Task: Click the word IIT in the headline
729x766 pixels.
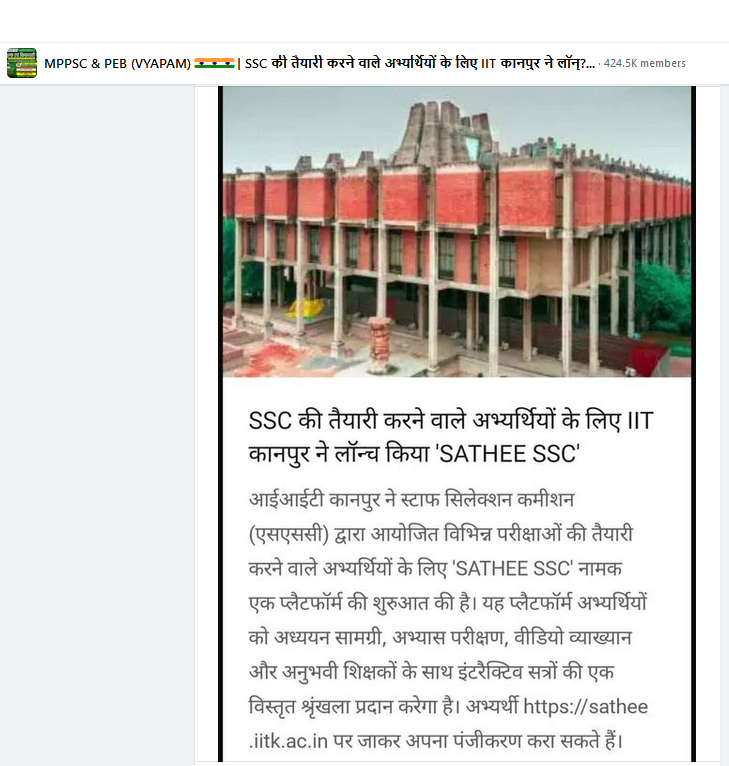Action: (641, 421)
